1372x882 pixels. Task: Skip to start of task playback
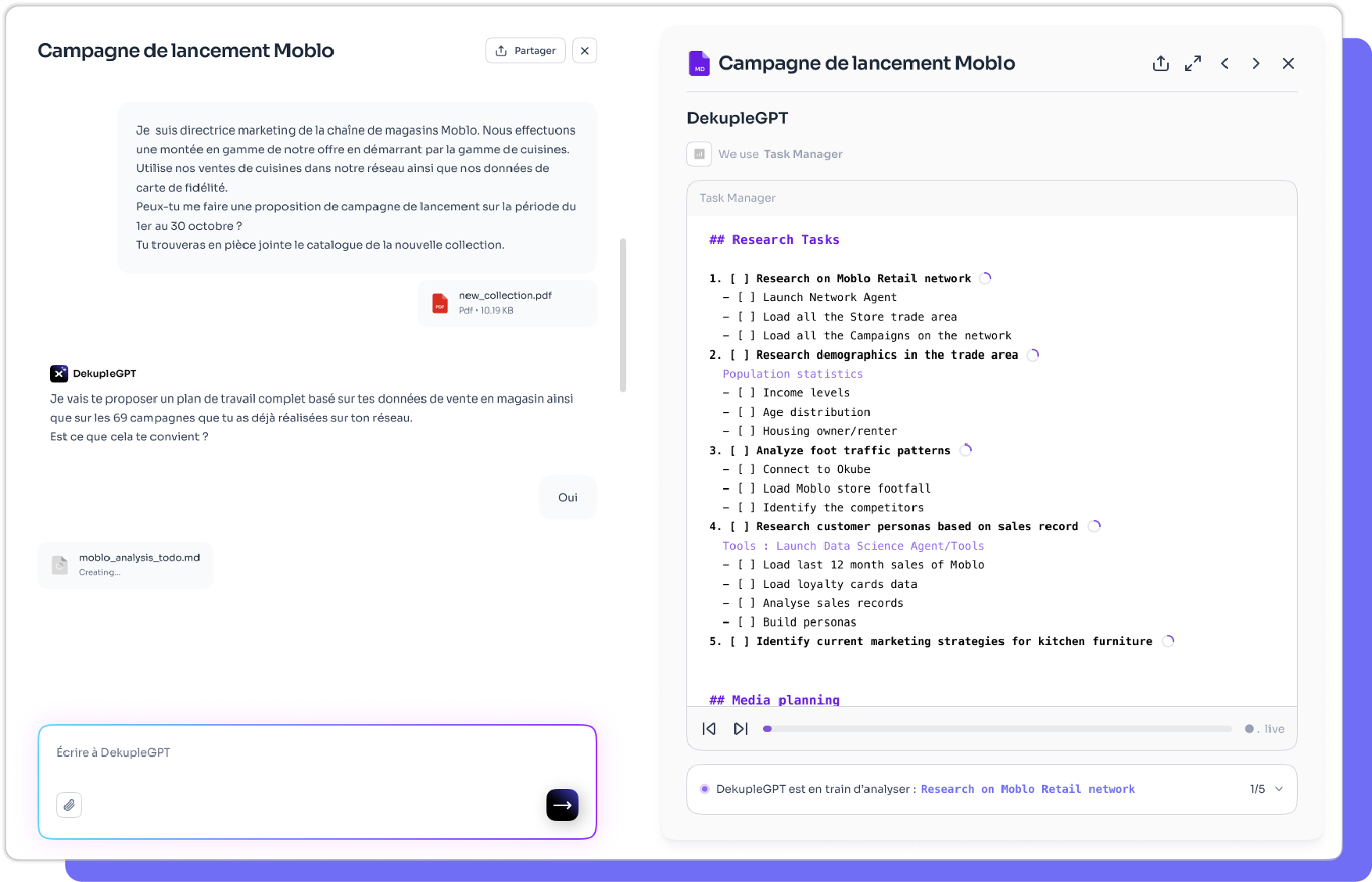pos(709,729)
